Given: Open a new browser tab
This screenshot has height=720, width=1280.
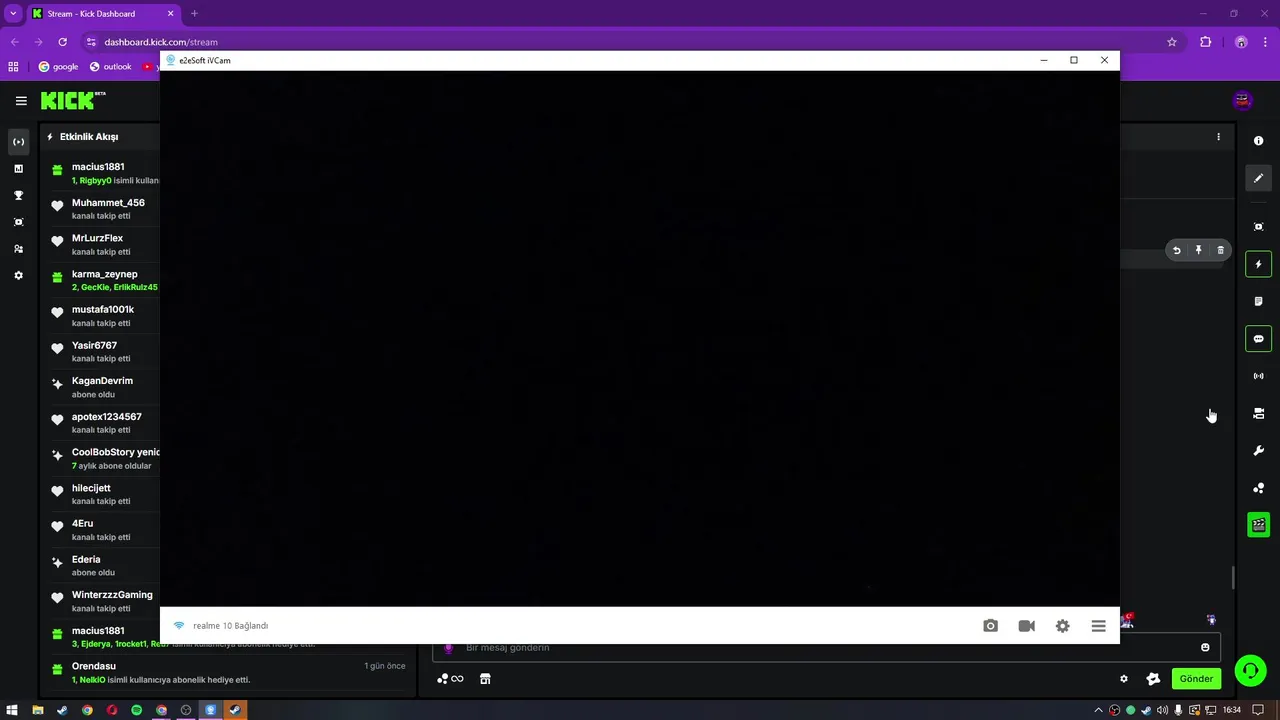Looking at the screenshot, I should point(194,14).
